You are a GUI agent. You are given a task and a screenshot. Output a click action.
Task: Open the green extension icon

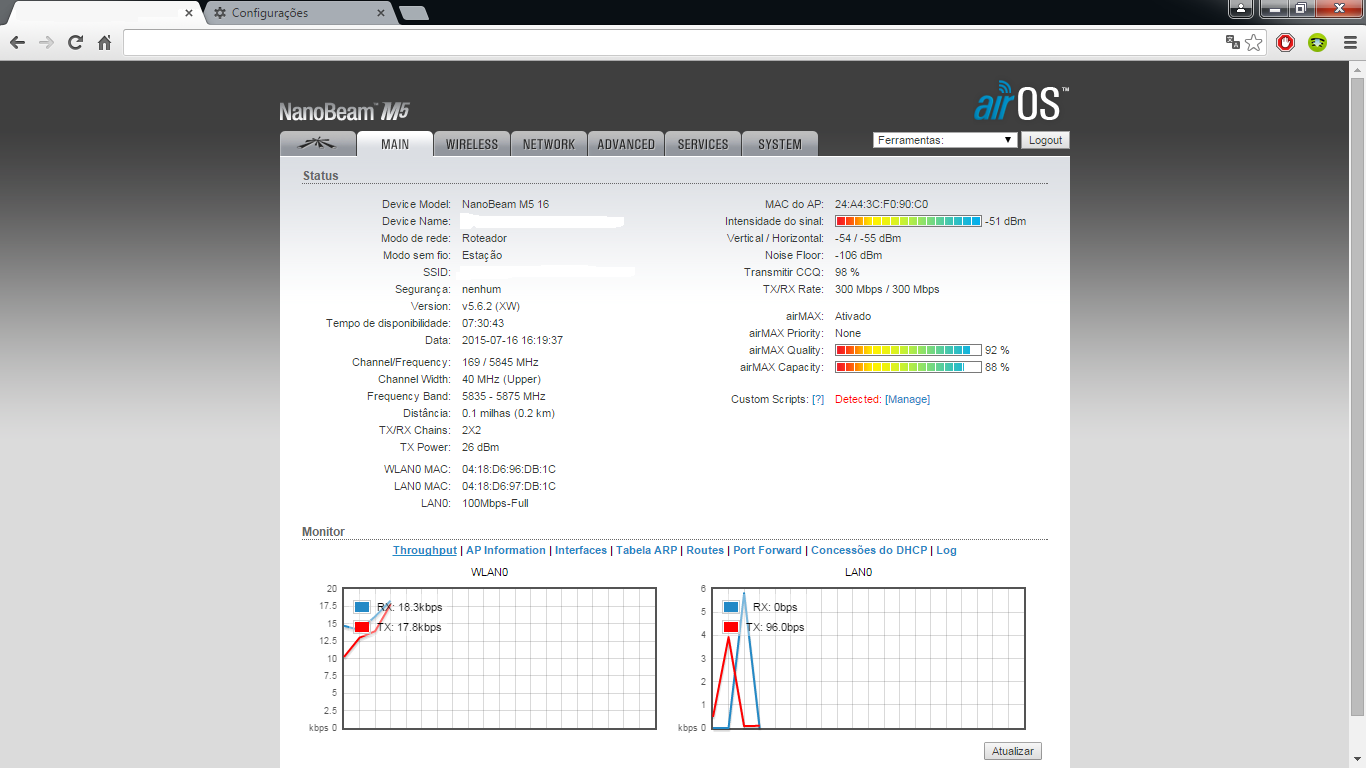[x=1318, y=42]
